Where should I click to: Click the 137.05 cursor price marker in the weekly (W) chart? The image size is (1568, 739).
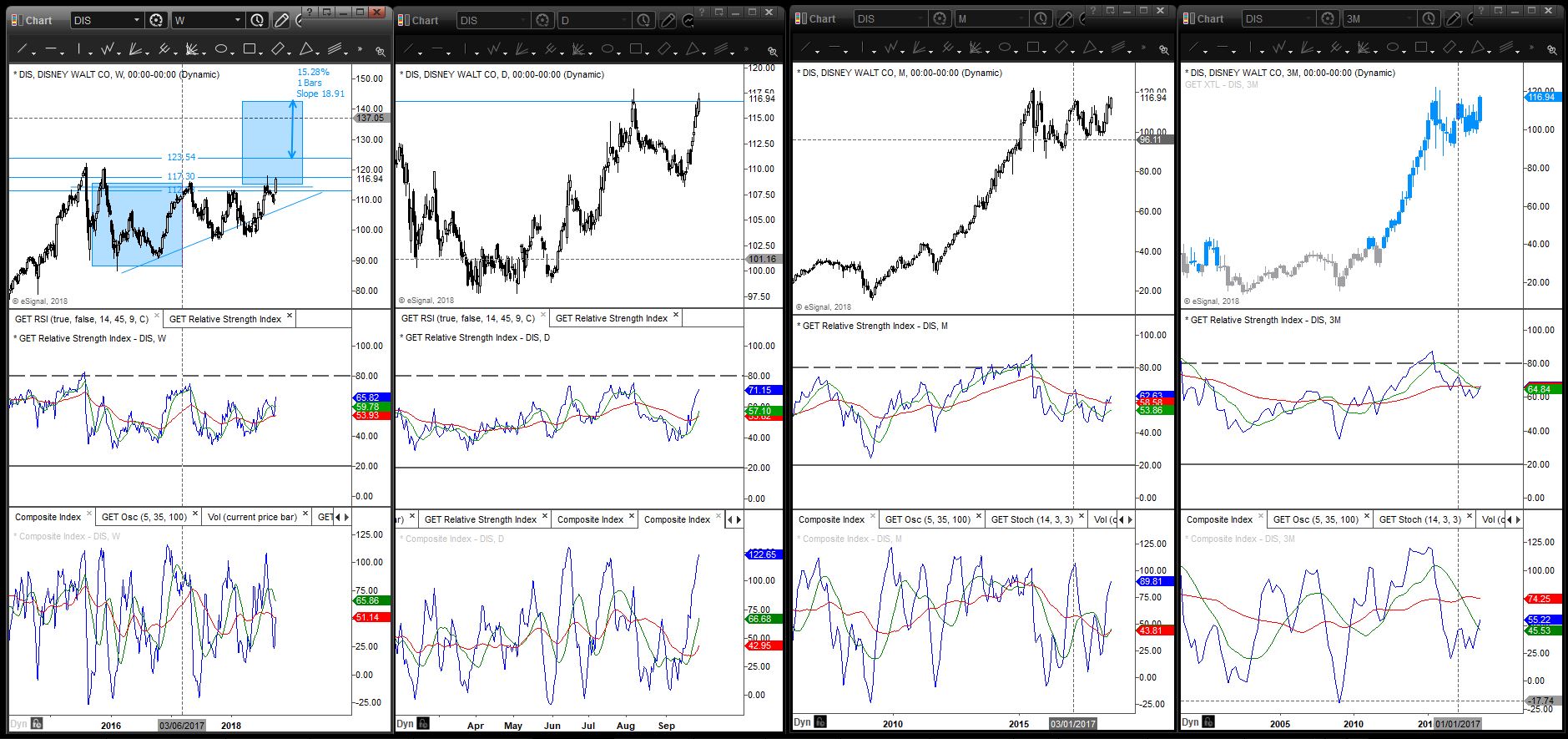[x=370, y=119]
